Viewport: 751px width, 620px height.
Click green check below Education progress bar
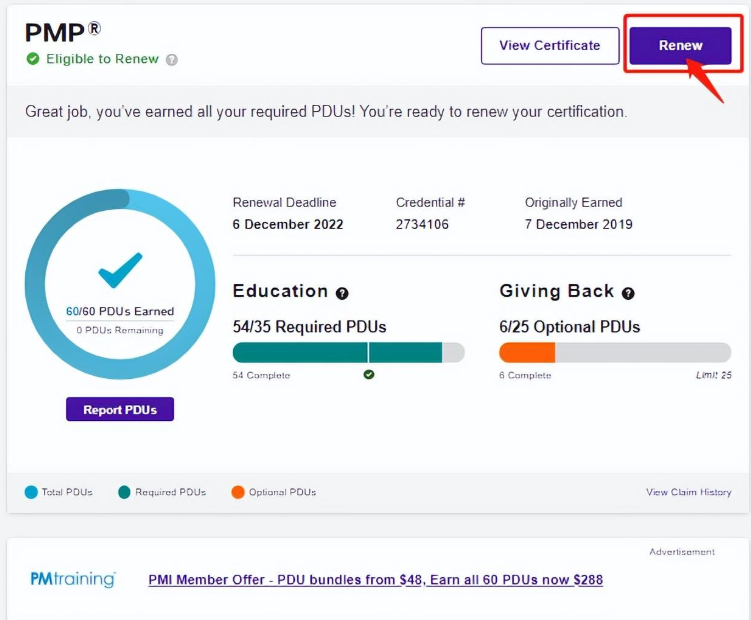point(369,375)
